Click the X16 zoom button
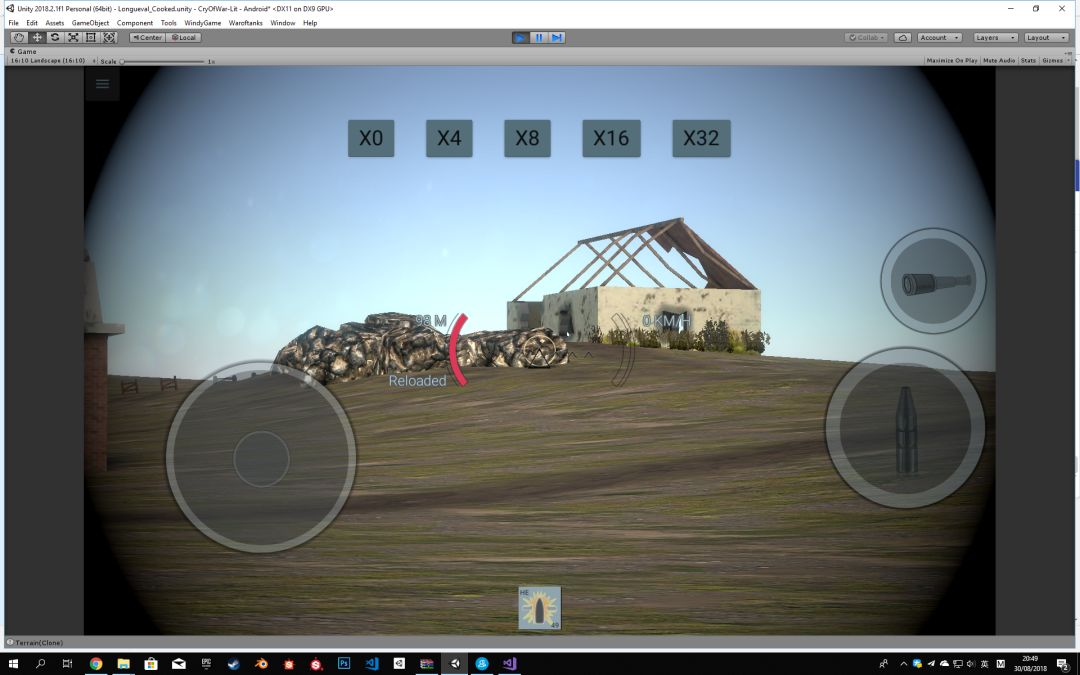1080x675 pixels. pyautogui.click(x=611, y=138)
